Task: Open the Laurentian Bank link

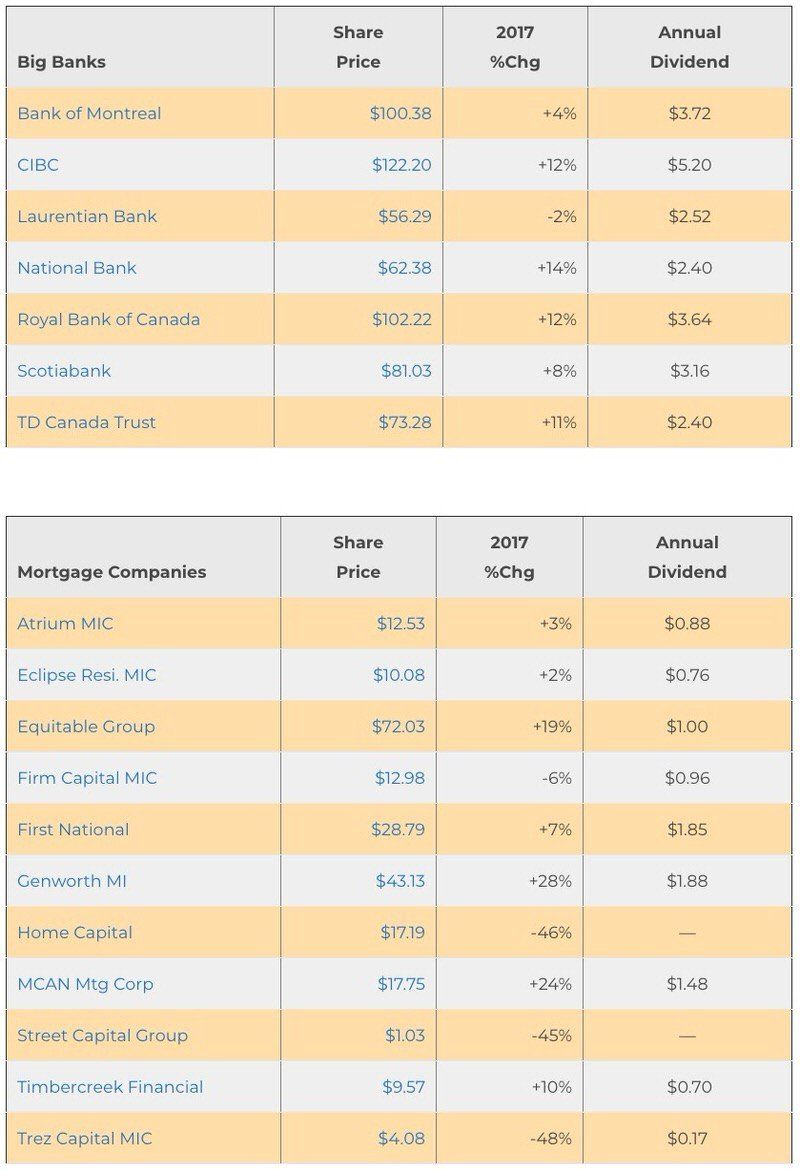Action: tap(87, 216)
